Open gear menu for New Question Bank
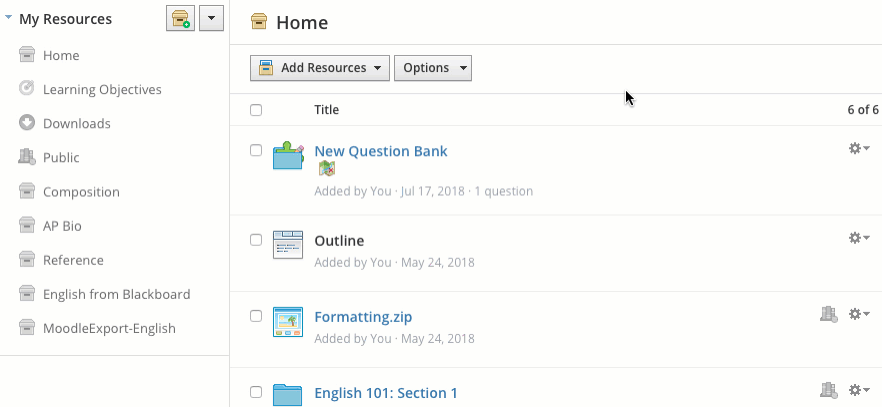The height and width of the screenshot is (407, 882). (x=858, y=149)
